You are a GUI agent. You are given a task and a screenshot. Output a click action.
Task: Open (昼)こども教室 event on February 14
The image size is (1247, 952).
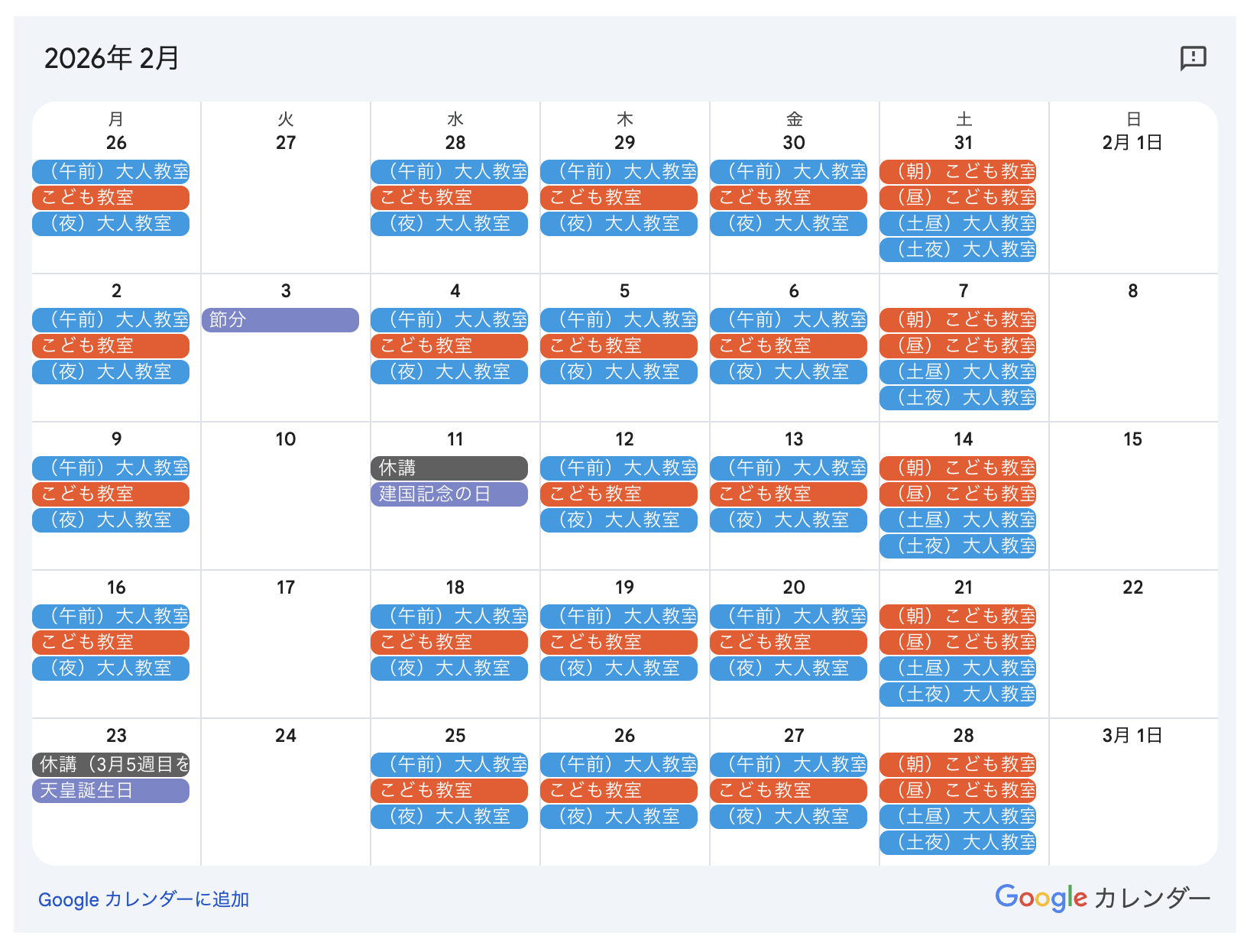(x=957, y=494)
